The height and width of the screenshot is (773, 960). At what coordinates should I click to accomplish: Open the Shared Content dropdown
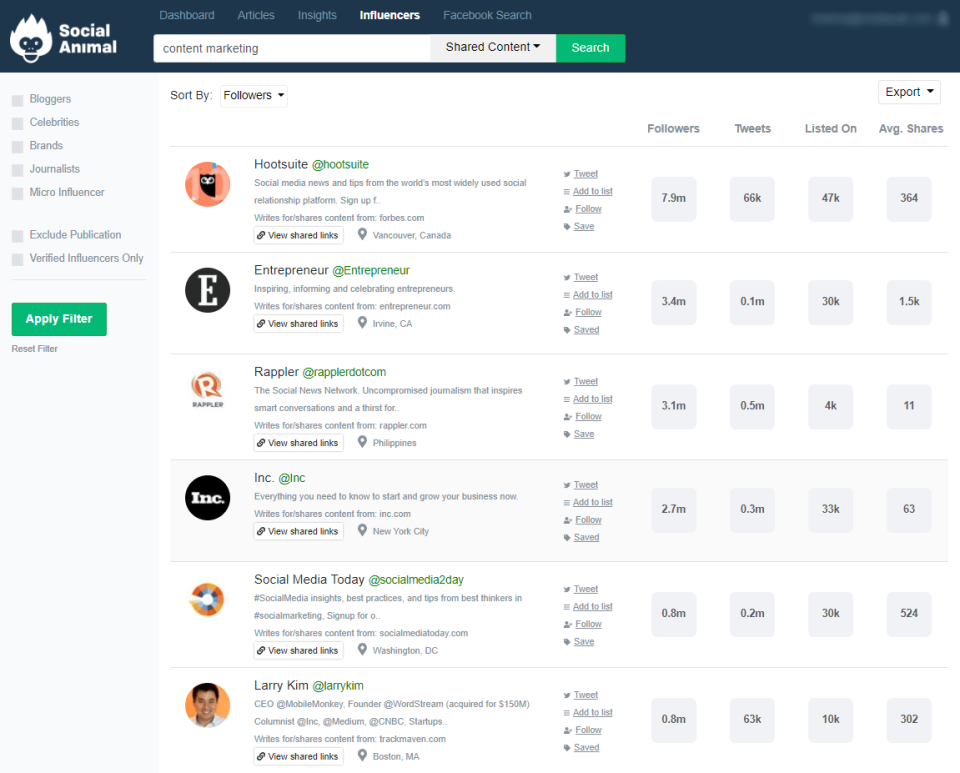tap(492, 48)
